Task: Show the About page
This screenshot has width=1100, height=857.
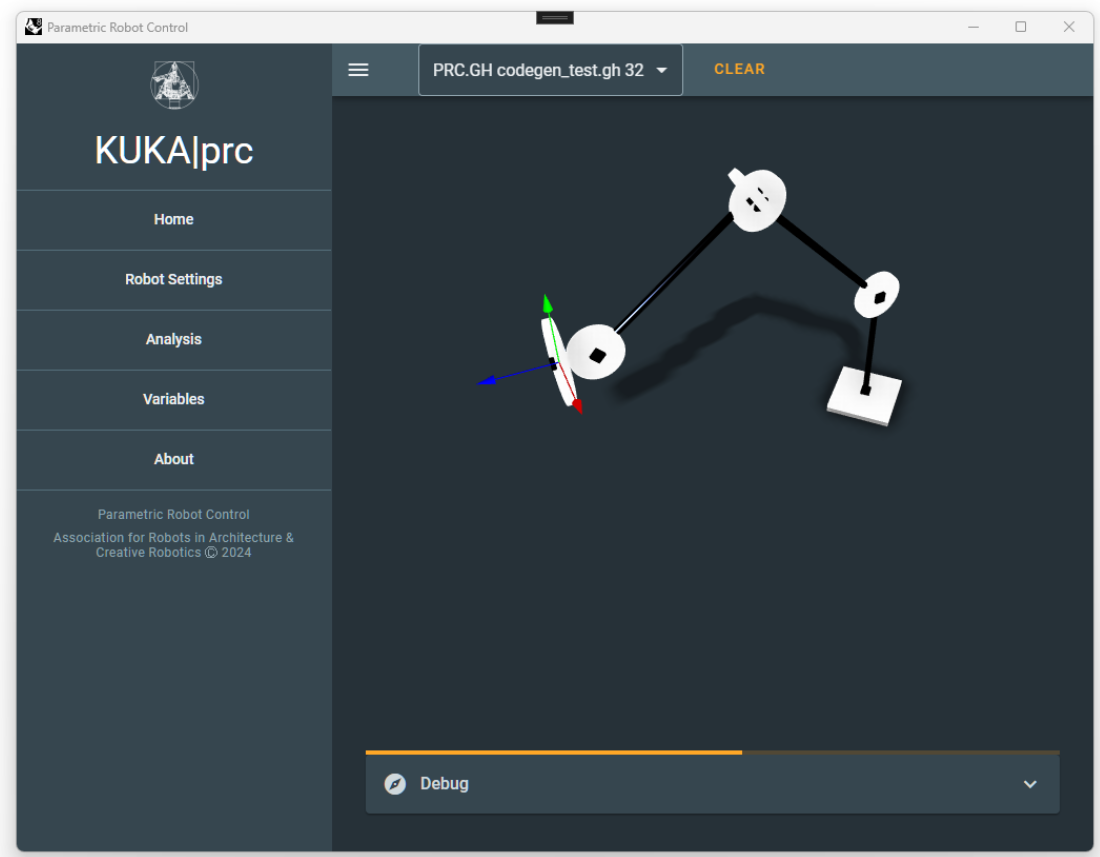Action: 174,459
